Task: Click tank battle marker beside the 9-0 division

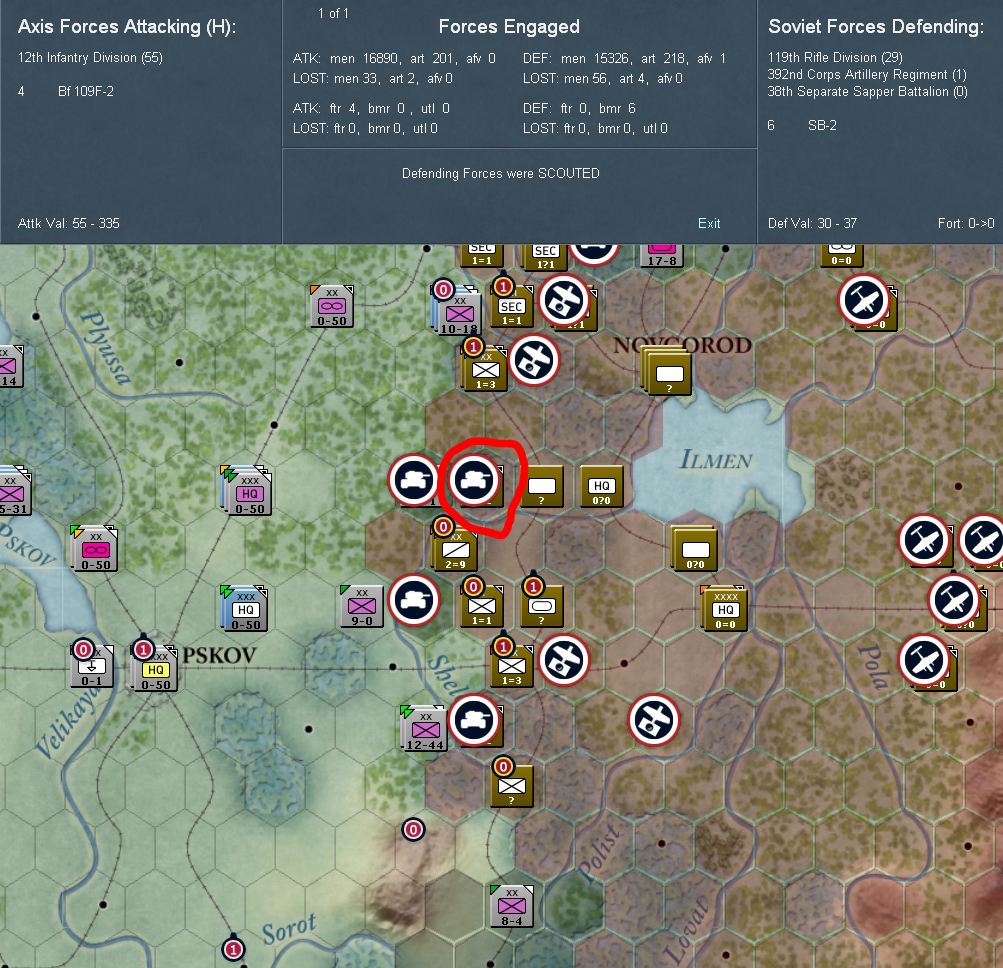Action: [x=414, y=600]
